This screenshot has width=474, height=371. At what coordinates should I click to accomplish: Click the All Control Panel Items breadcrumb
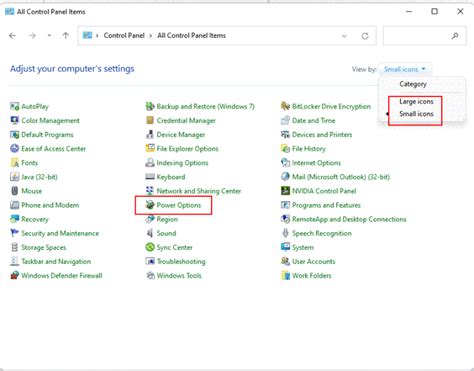coord(191,35)
